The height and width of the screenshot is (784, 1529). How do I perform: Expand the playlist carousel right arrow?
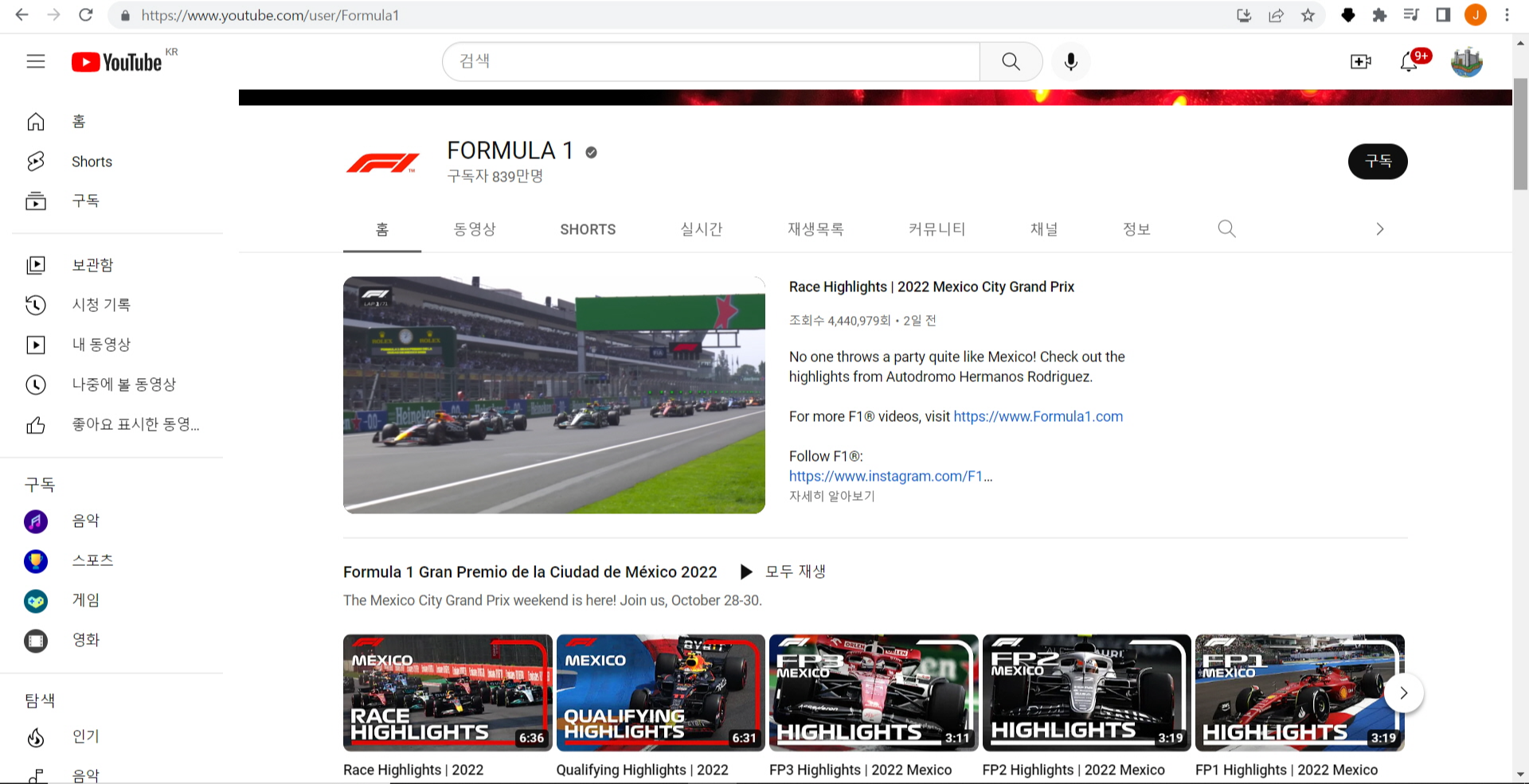click(x=1403, y=692)
